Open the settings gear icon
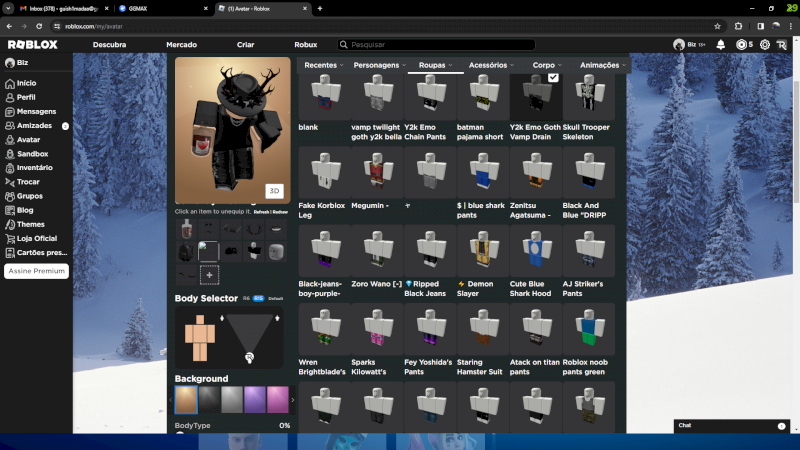Viewport: 800px width, 450px height. (765, 45)
